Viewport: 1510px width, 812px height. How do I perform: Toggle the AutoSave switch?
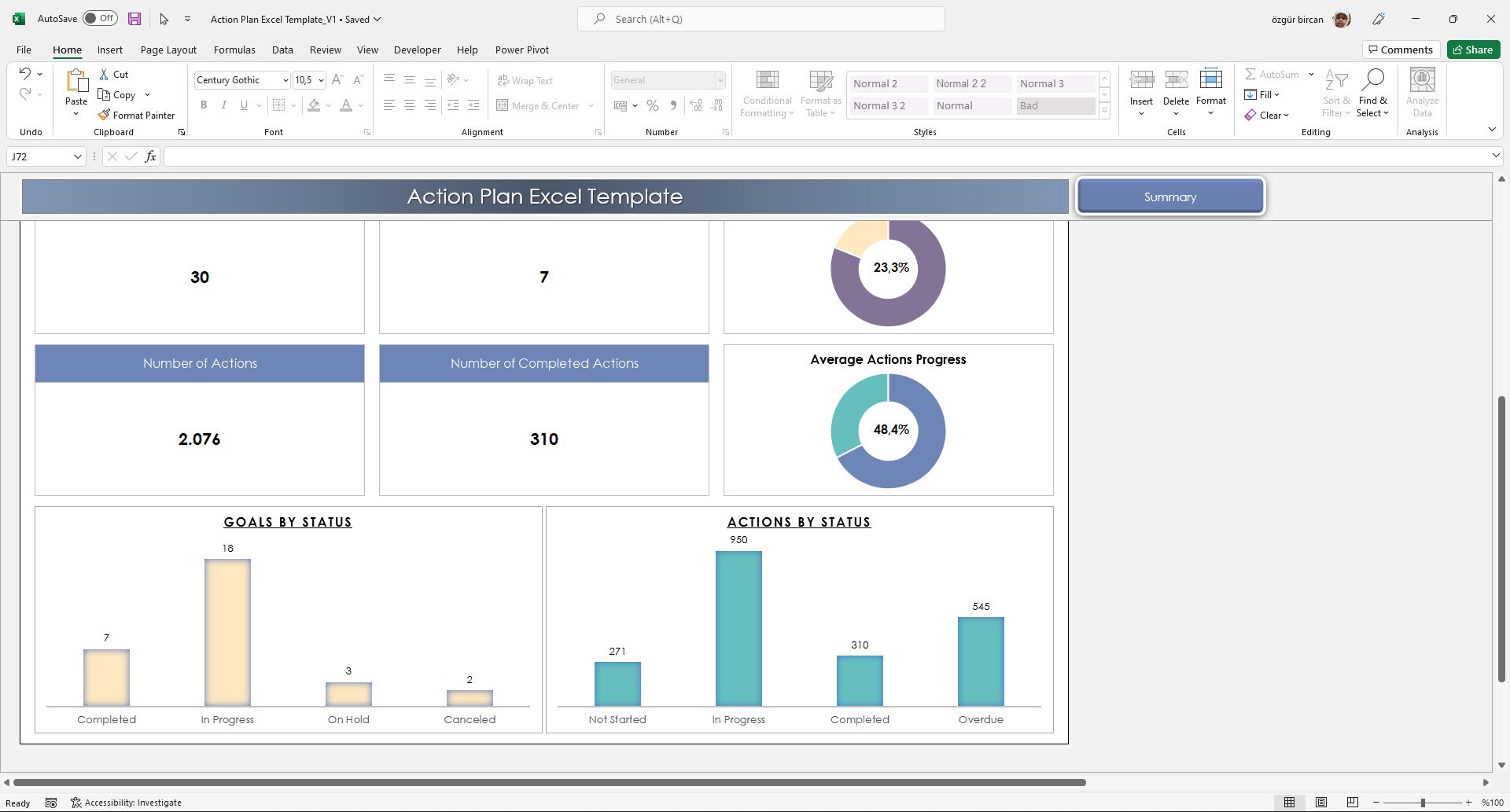click(x=100, y=19)
